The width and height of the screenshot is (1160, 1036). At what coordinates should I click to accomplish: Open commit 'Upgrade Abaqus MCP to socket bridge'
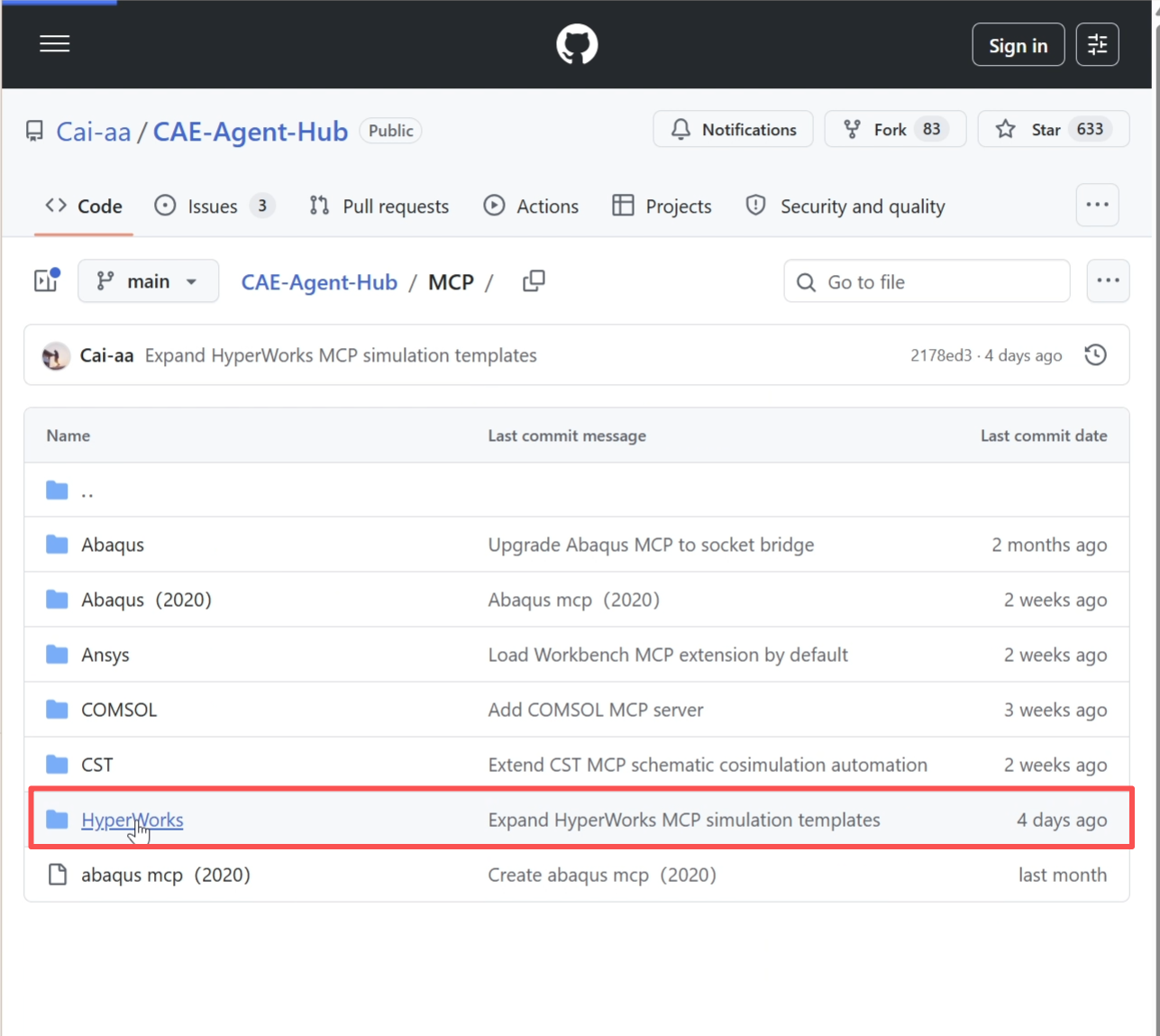point(651,545)
